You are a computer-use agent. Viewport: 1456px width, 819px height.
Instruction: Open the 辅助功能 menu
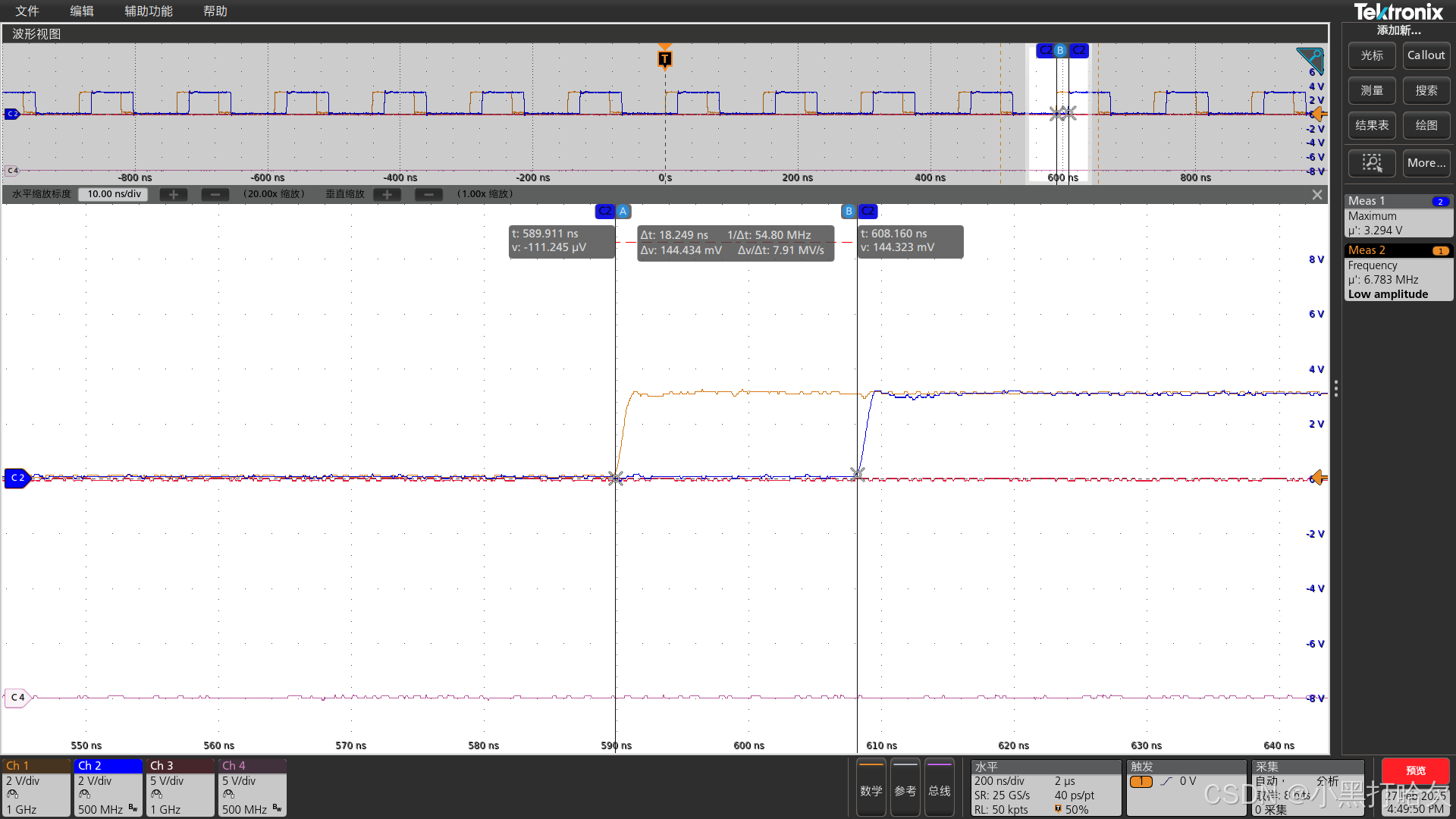(149, 11)
